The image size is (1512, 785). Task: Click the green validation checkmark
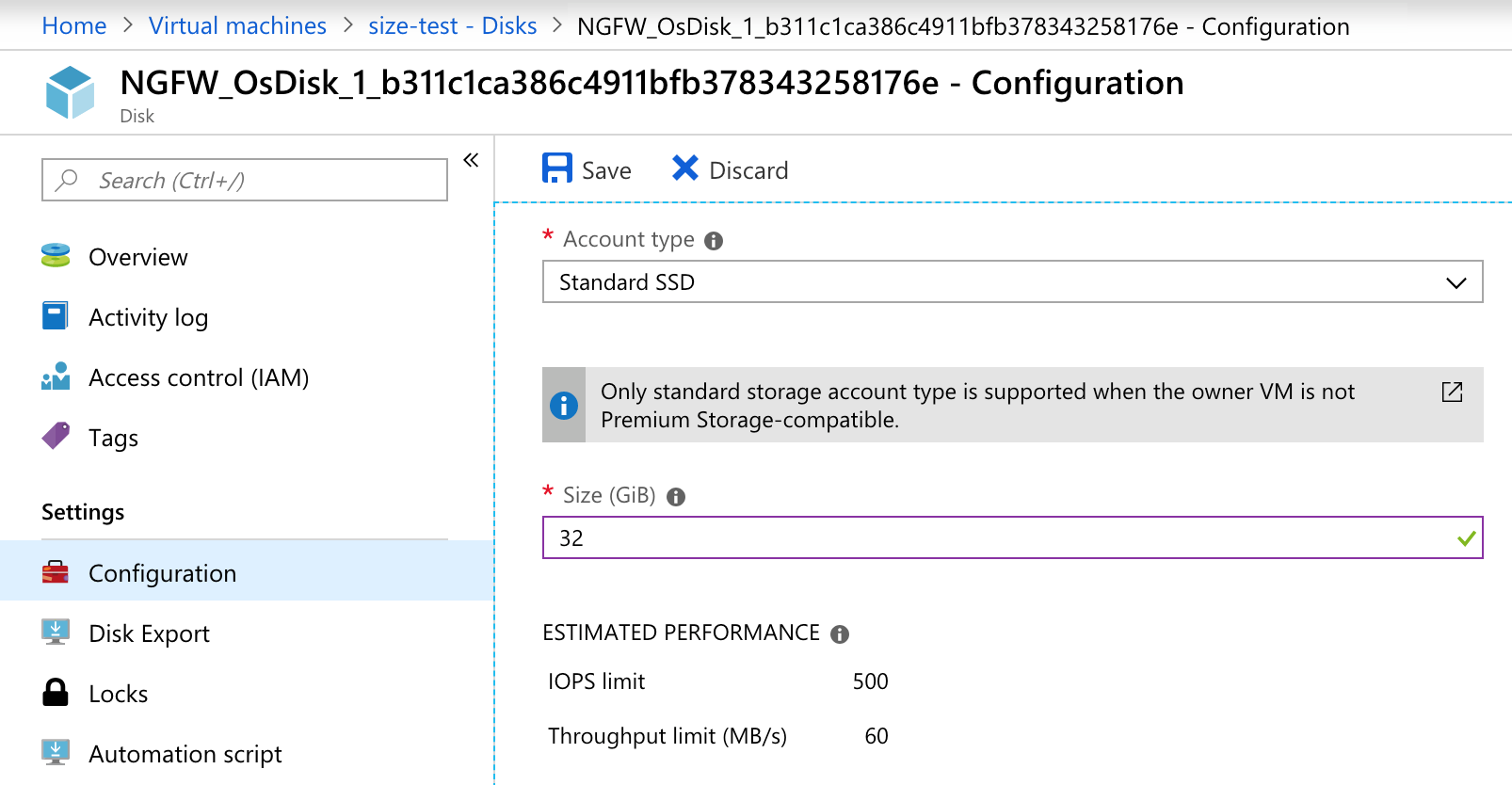1466,538
